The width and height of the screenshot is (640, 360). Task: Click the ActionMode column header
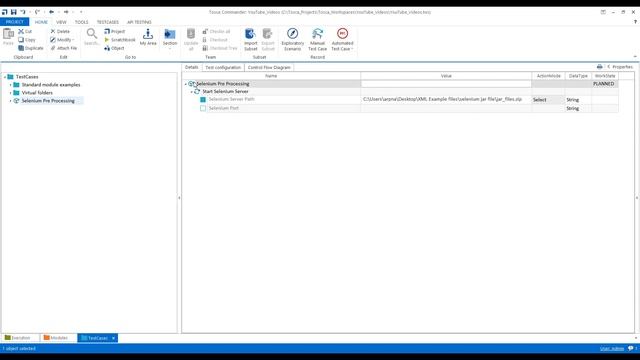[548, 76]
